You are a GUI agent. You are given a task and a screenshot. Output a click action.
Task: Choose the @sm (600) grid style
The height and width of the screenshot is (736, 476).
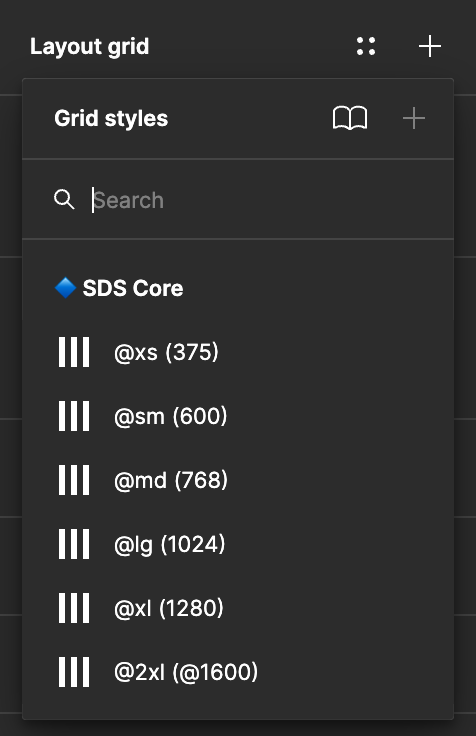point(238,416)
